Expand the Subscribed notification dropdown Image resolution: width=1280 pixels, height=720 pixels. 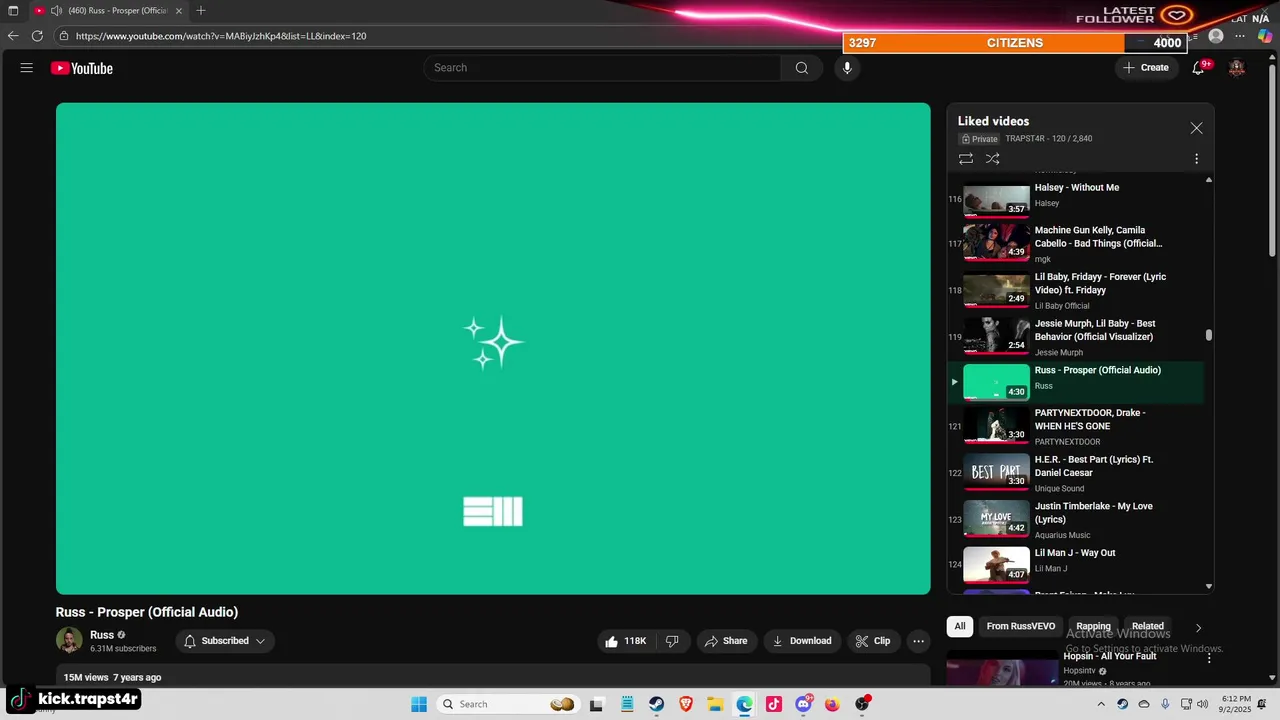click(x=225, y=641)
